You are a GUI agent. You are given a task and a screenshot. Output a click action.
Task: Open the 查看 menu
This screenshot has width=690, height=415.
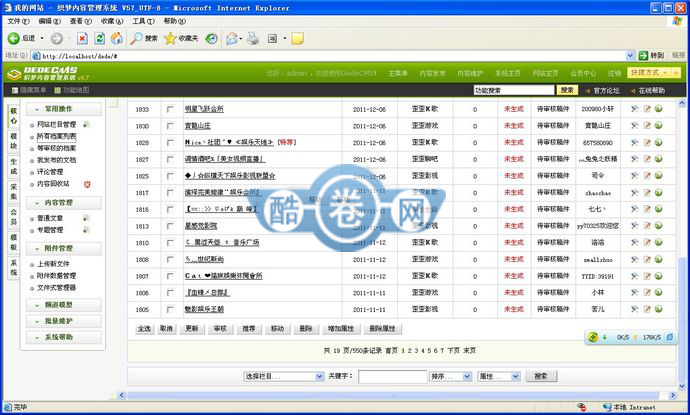(x=81, y=21)
